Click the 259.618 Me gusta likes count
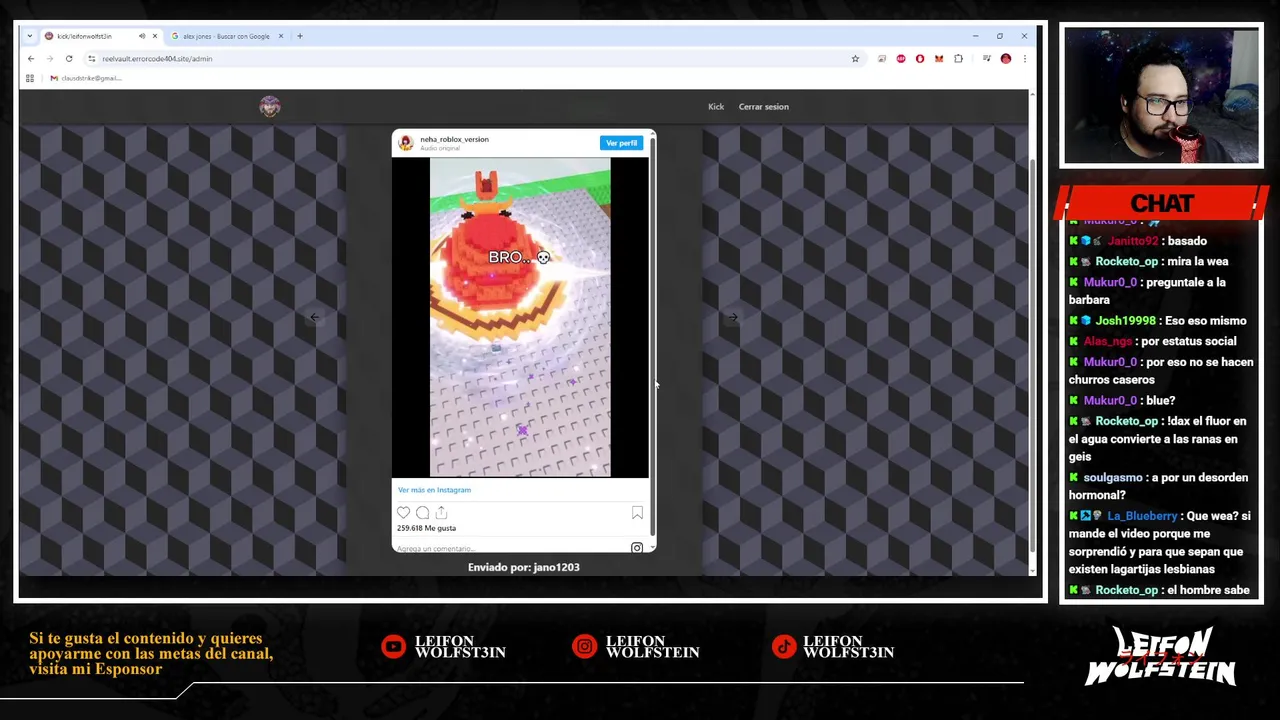Image resolution: width=1280 pixels, height=720 pixels. (x=426, y=528)
